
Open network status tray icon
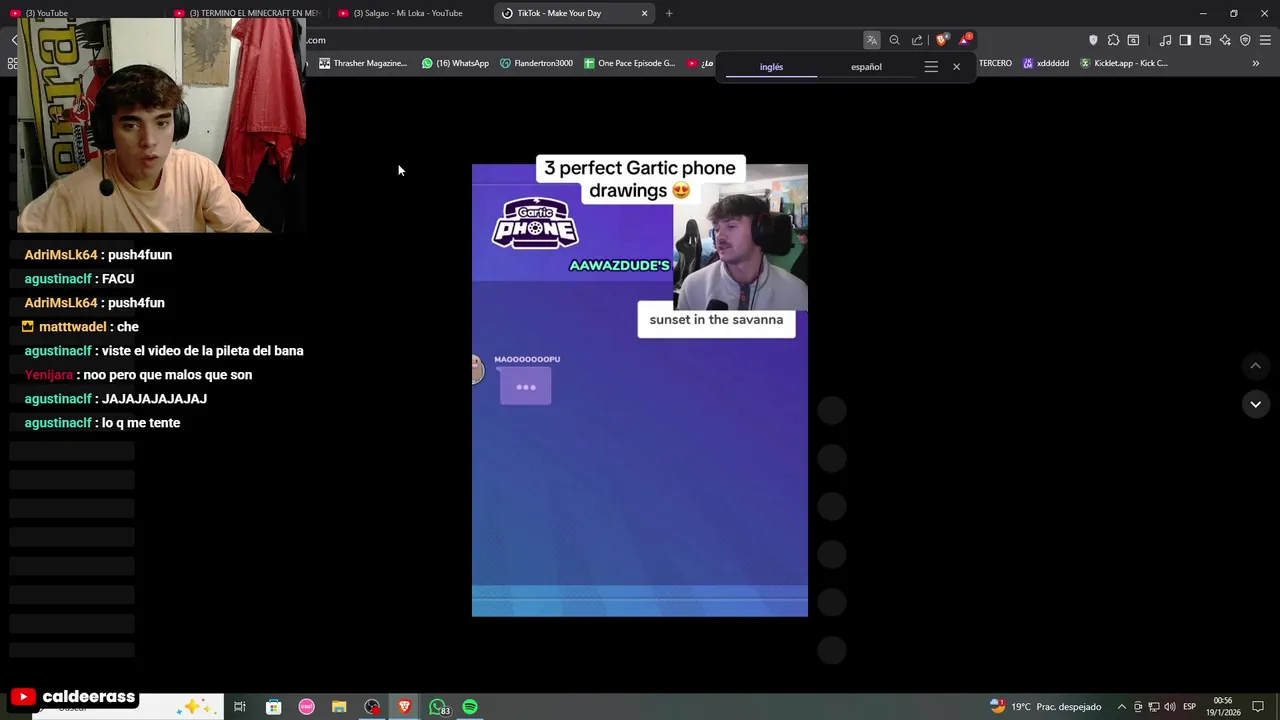coord(1153,707)
